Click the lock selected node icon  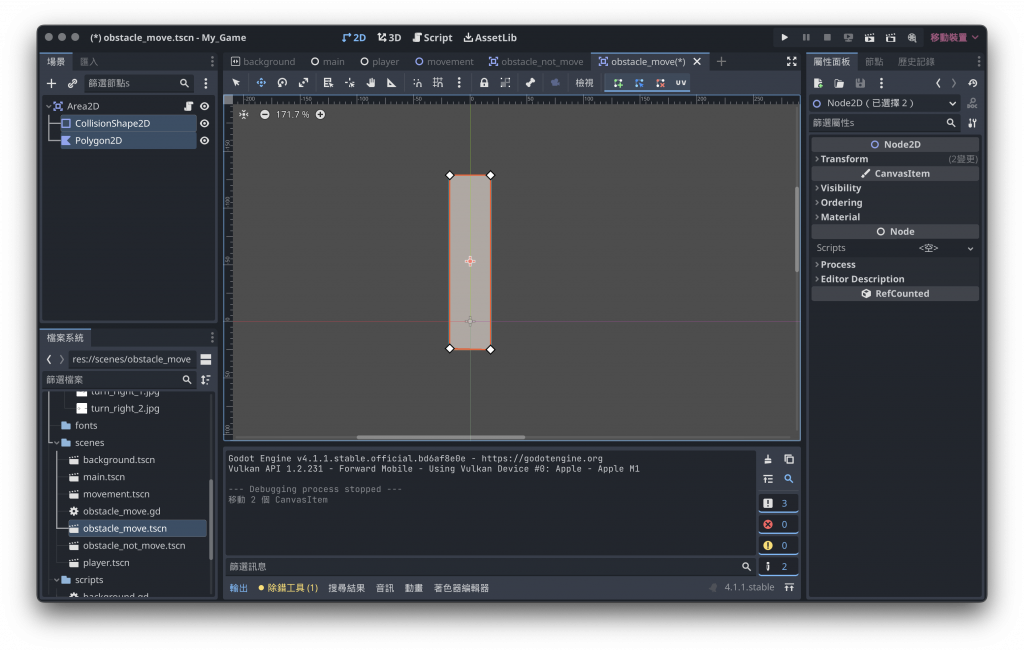pos(484,83)
